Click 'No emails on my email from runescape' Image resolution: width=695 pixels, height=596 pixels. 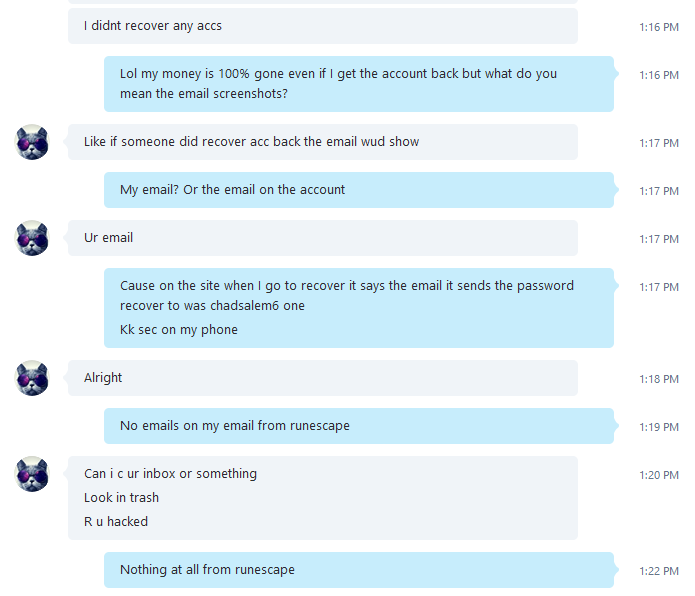(359, 426)
